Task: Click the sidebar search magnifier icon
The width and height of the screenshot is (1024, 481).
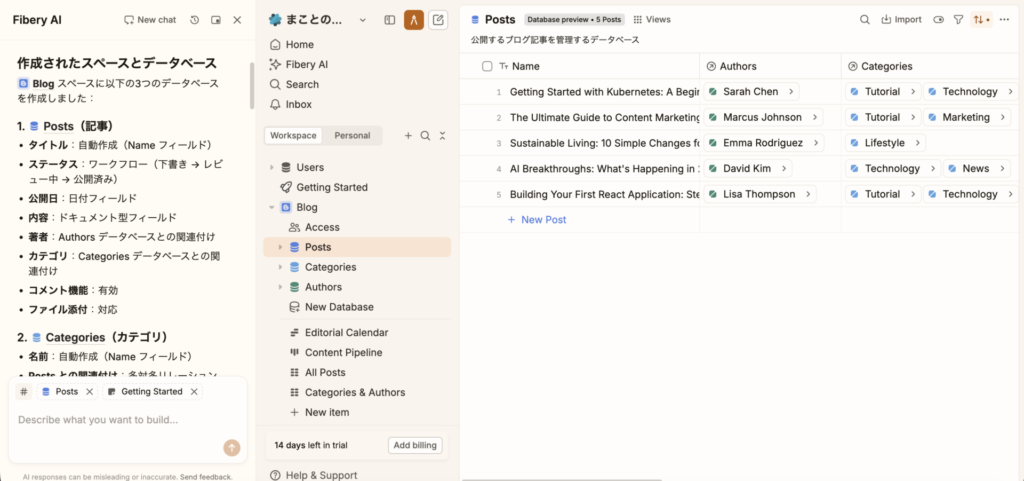Action: (425, 136)
